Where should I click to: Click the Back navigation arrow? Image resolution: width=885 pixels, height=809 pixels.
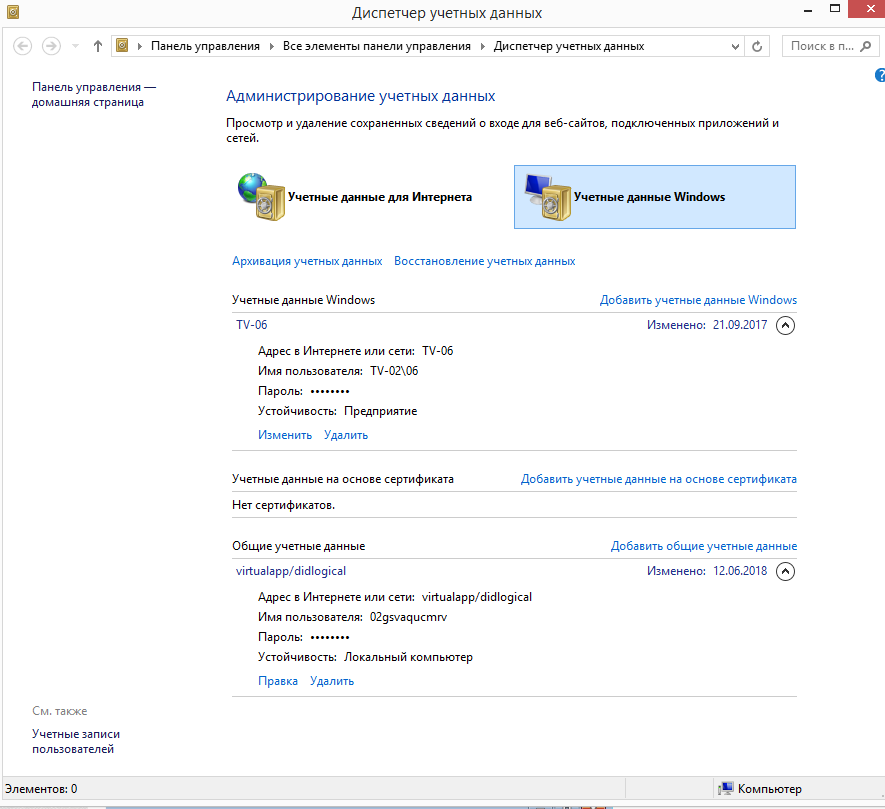coord(22,46)
